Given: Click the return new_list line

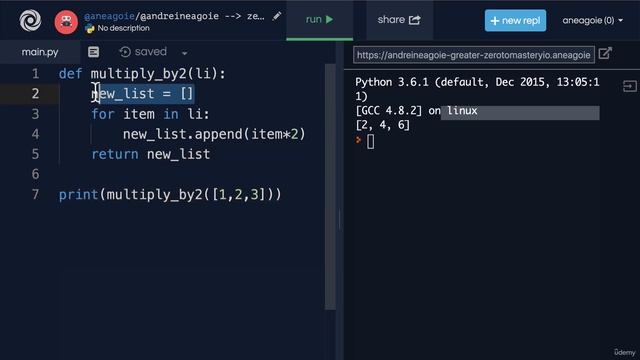Looking at the screenshot, I should pos(151,154).
